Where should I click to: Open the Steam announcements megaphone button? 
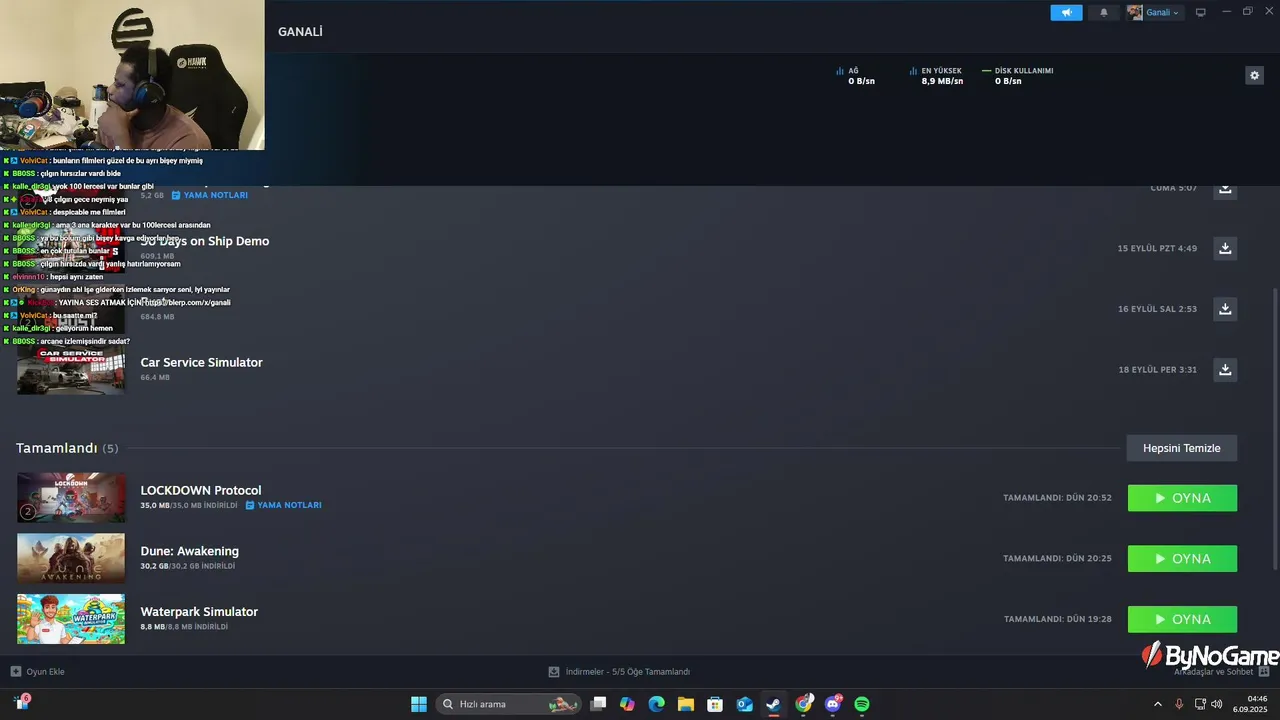coord(1066,12)
